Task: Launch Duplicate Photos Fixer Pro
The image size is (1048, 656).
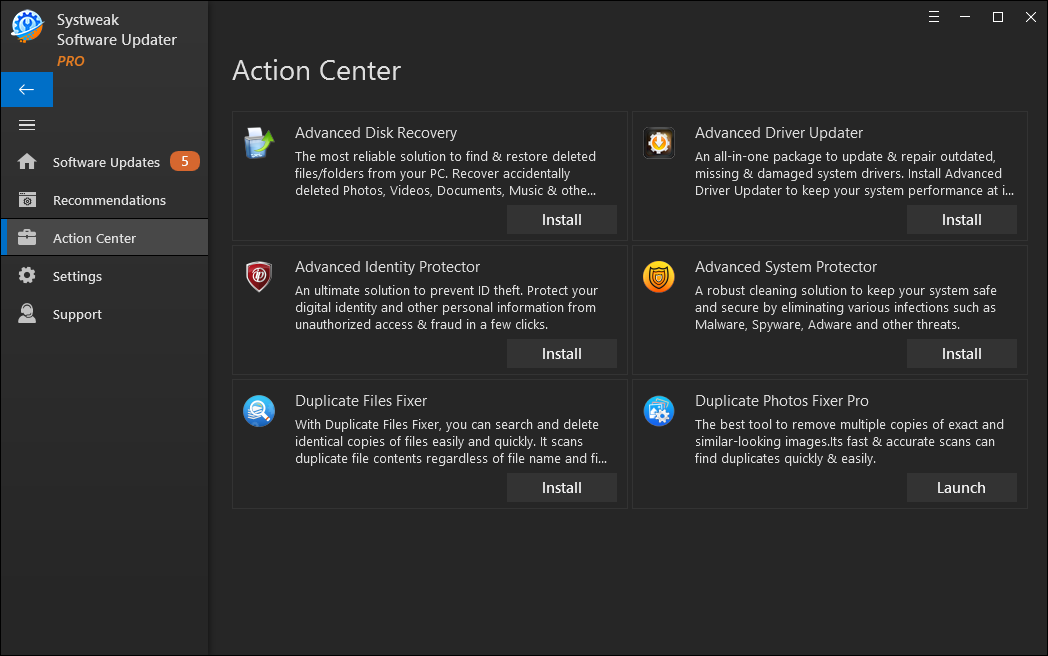Action: click(962, 487)
